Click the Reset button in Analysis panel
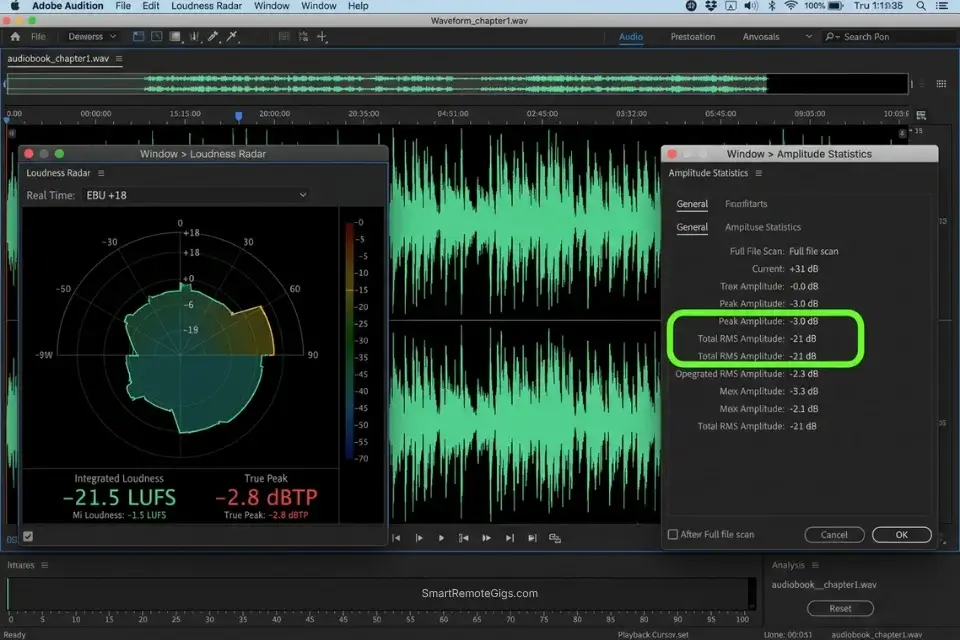The image size is (960, 640). [x=840, y=608]
